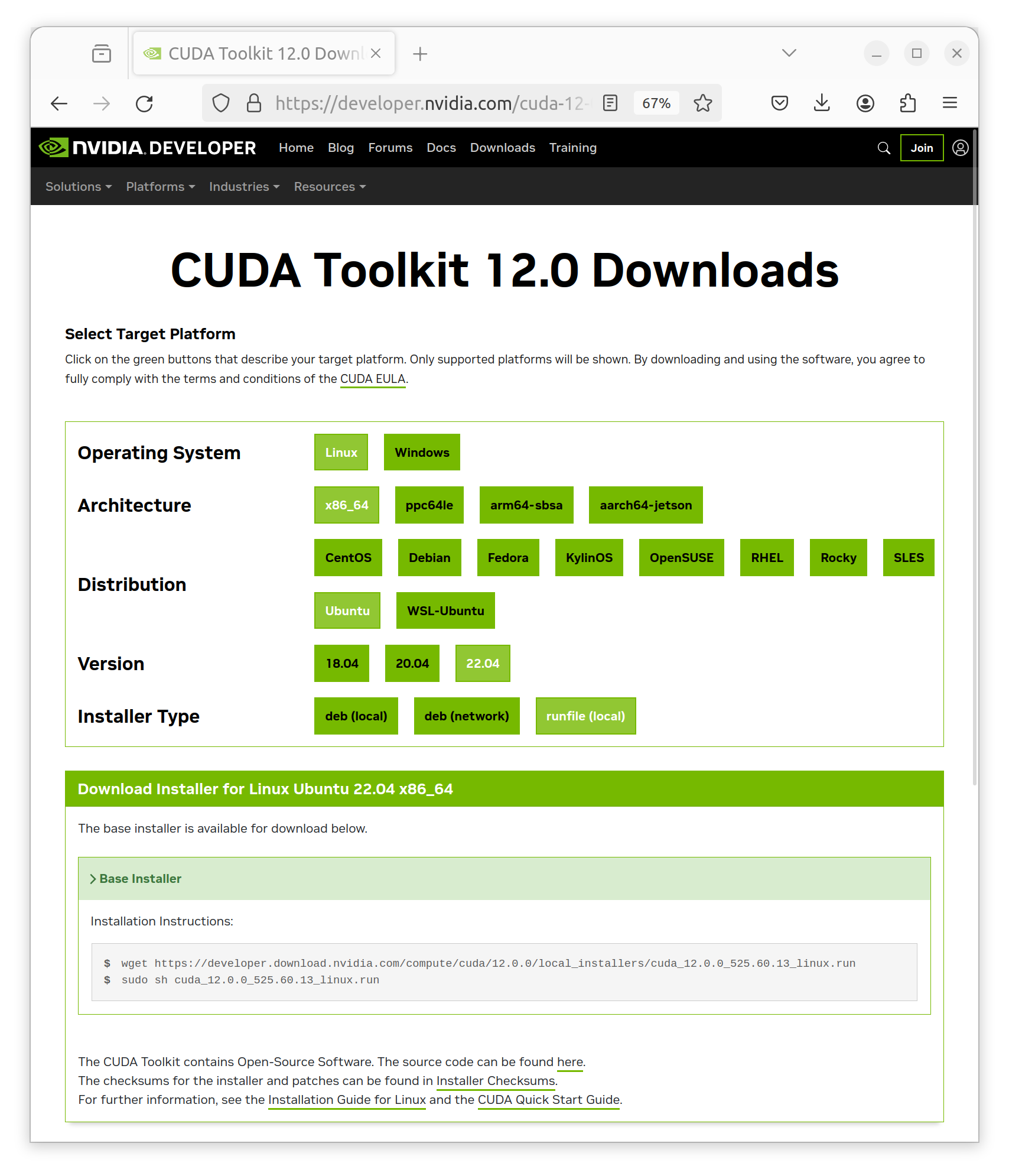Select aarch64-jetson architecture

[646, 505]
